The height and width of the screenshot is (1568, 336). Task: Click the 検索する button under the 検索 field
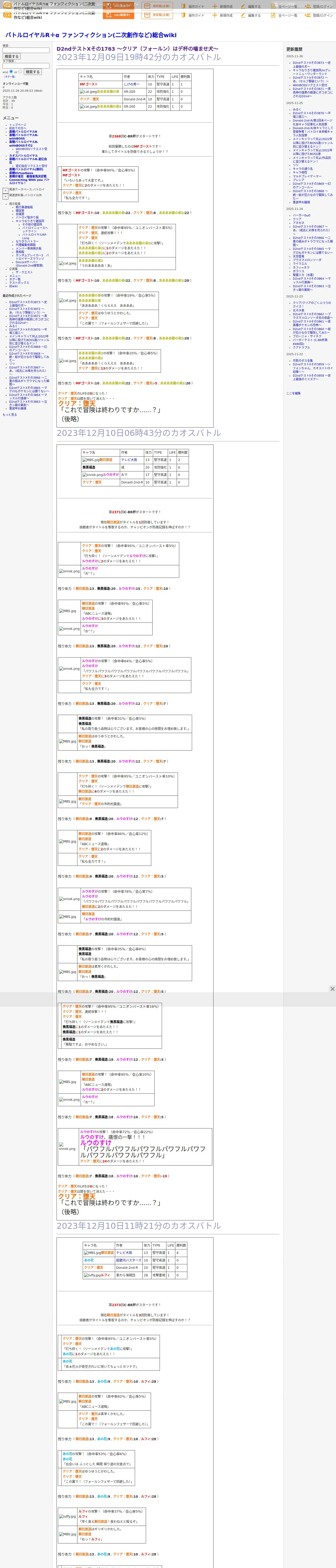pos(12,57)
